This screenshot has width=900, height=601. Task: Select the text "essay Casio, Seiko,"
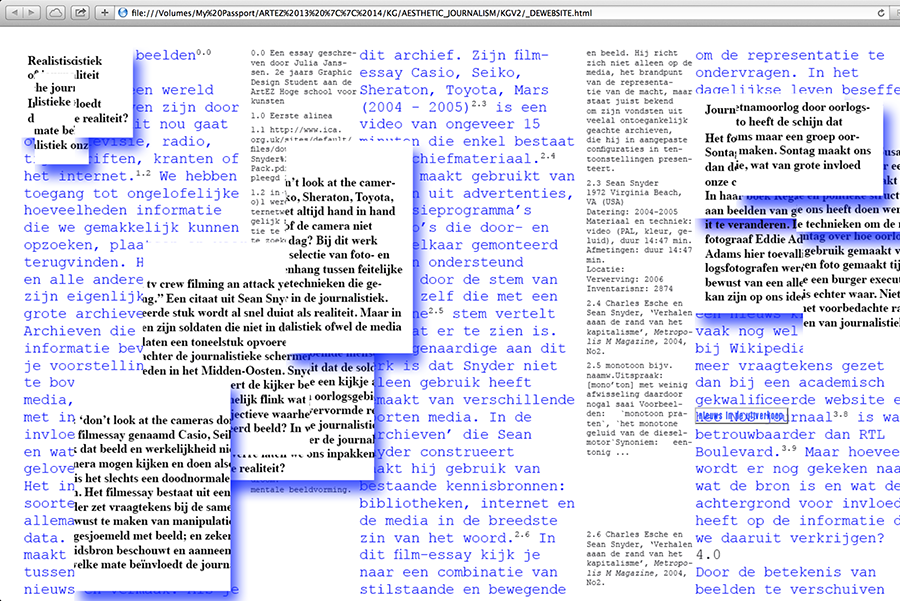[x=440, y=73]
